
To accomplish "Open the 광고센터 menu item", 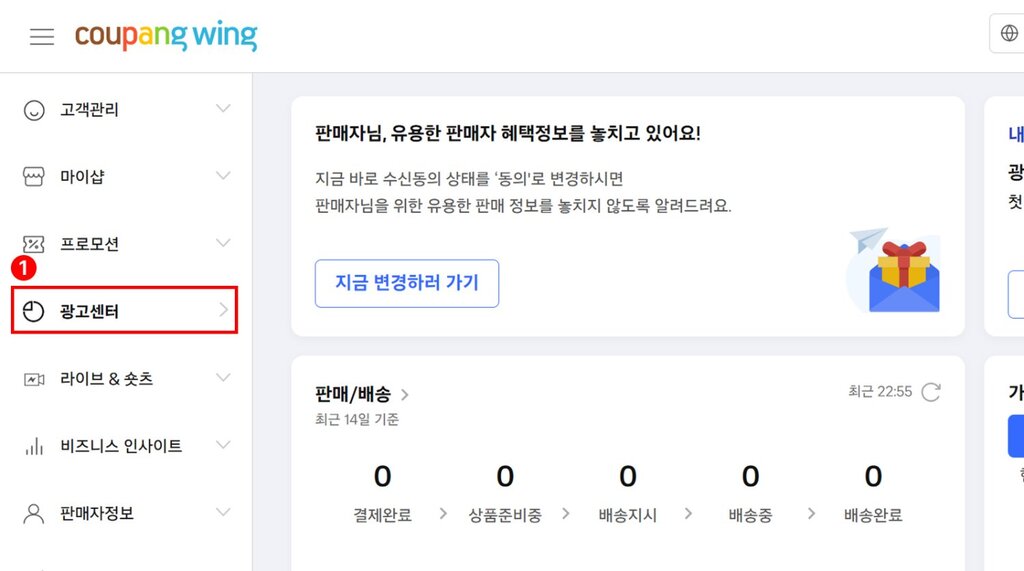I will click(x=124, y=310).
